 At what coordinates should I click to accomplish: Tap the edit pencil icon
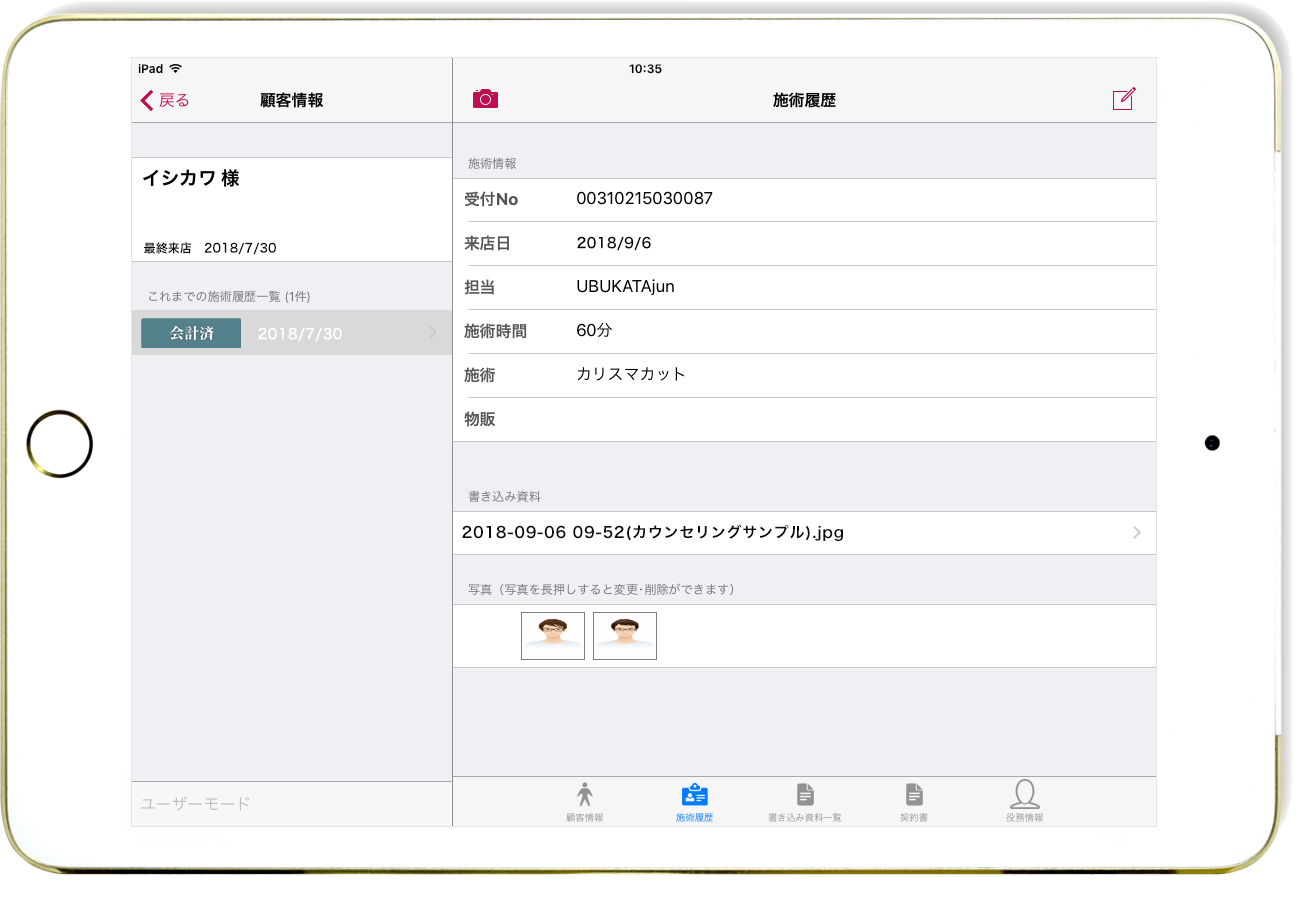(1124, 99)
